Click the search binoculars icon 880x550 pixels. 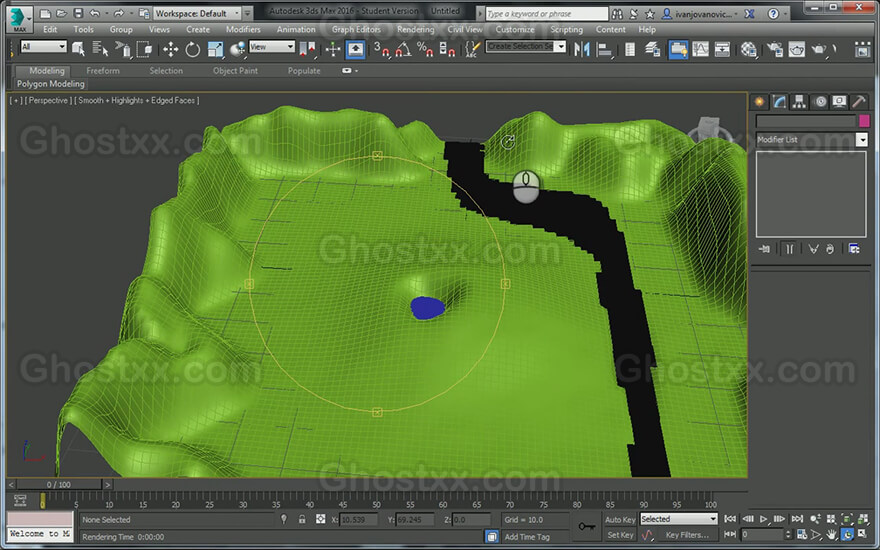click(x=617, y=13)
